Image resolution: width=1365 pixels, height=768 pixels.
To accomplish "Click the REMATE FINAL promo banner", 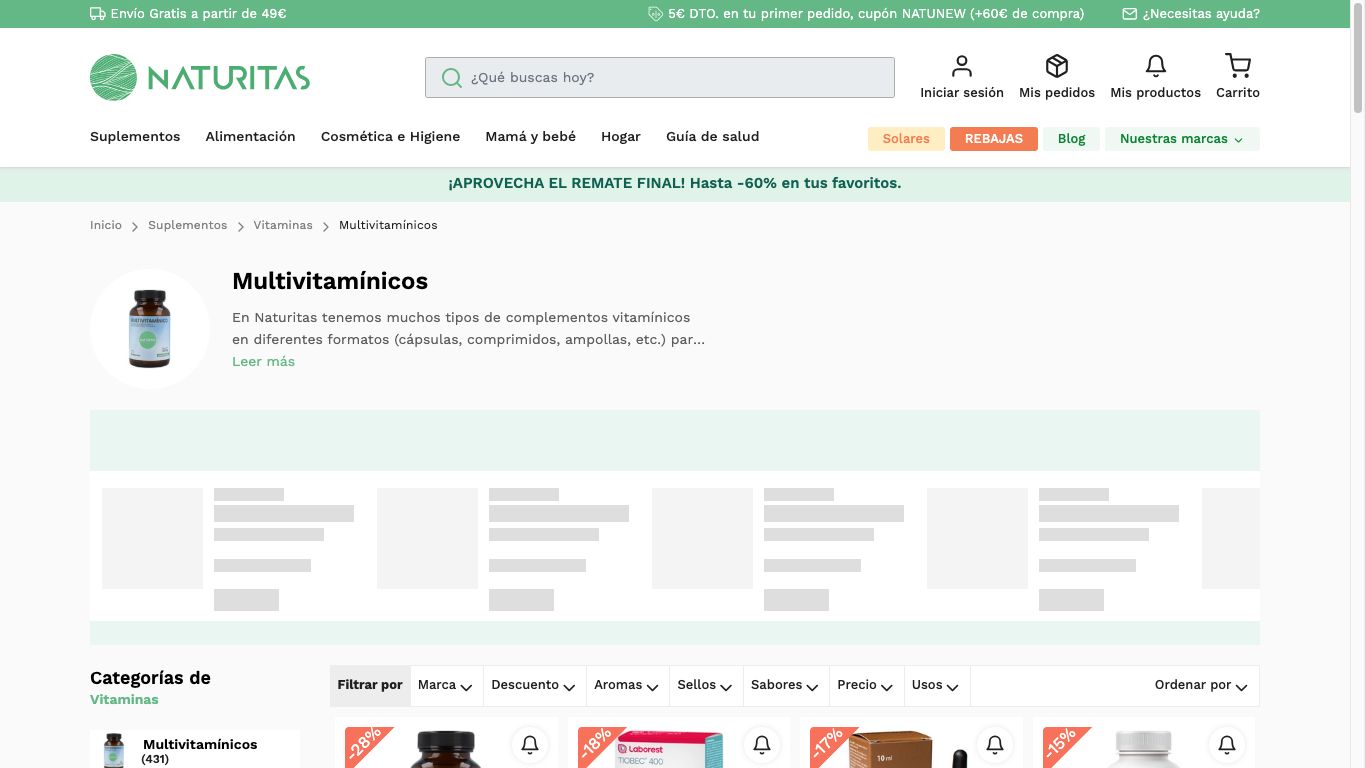I will point(675,184).
